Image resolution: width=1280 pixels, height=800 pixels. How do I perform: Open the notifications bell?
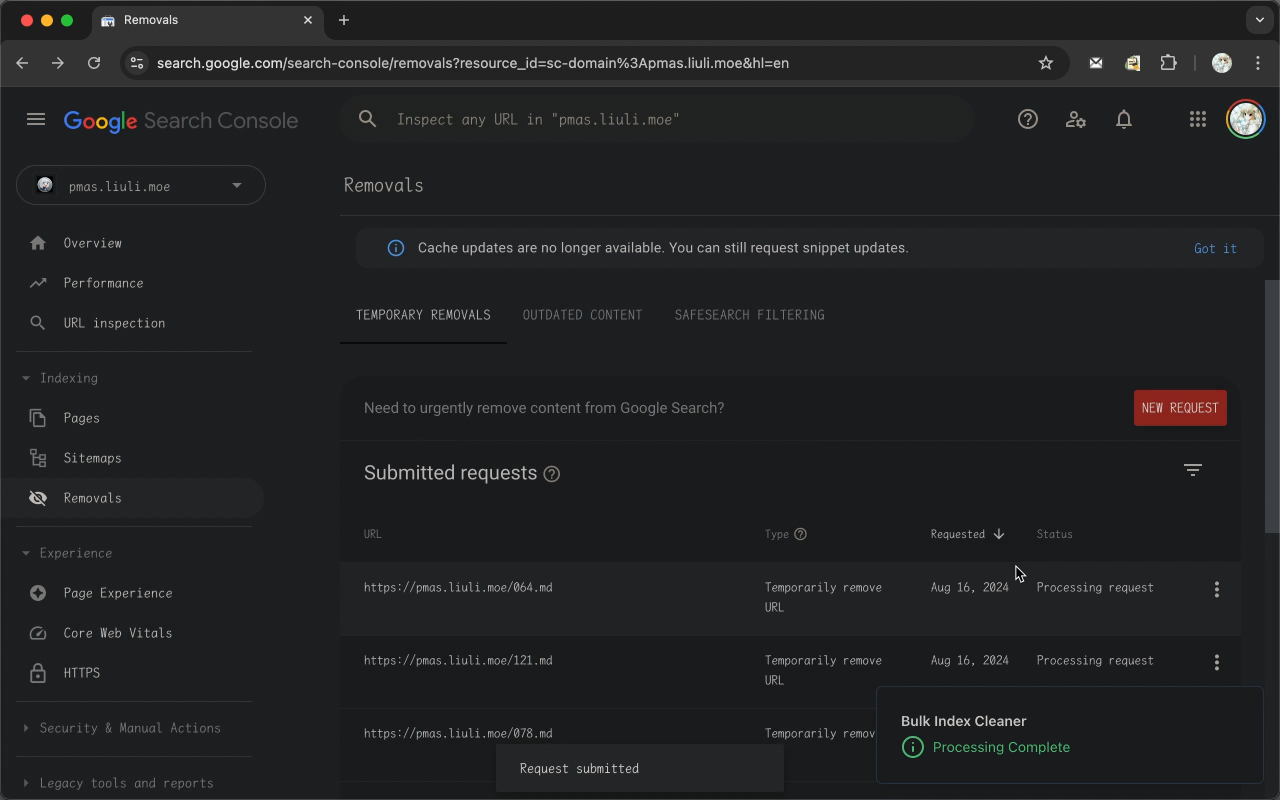tap(1124, 119)
